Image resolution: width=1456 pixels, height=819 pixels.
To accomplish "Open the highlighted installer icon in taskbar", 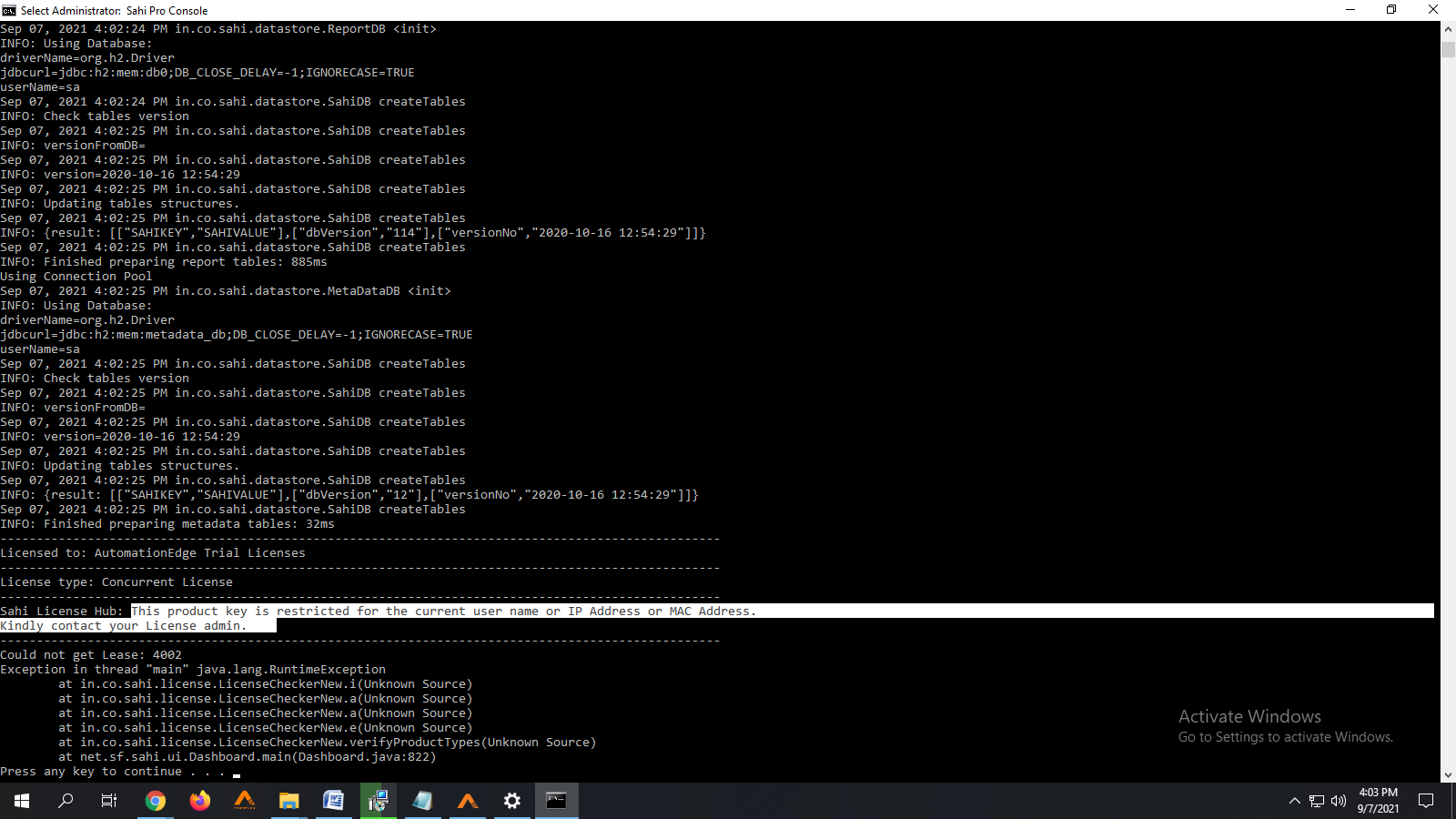I will coord(379,801).
